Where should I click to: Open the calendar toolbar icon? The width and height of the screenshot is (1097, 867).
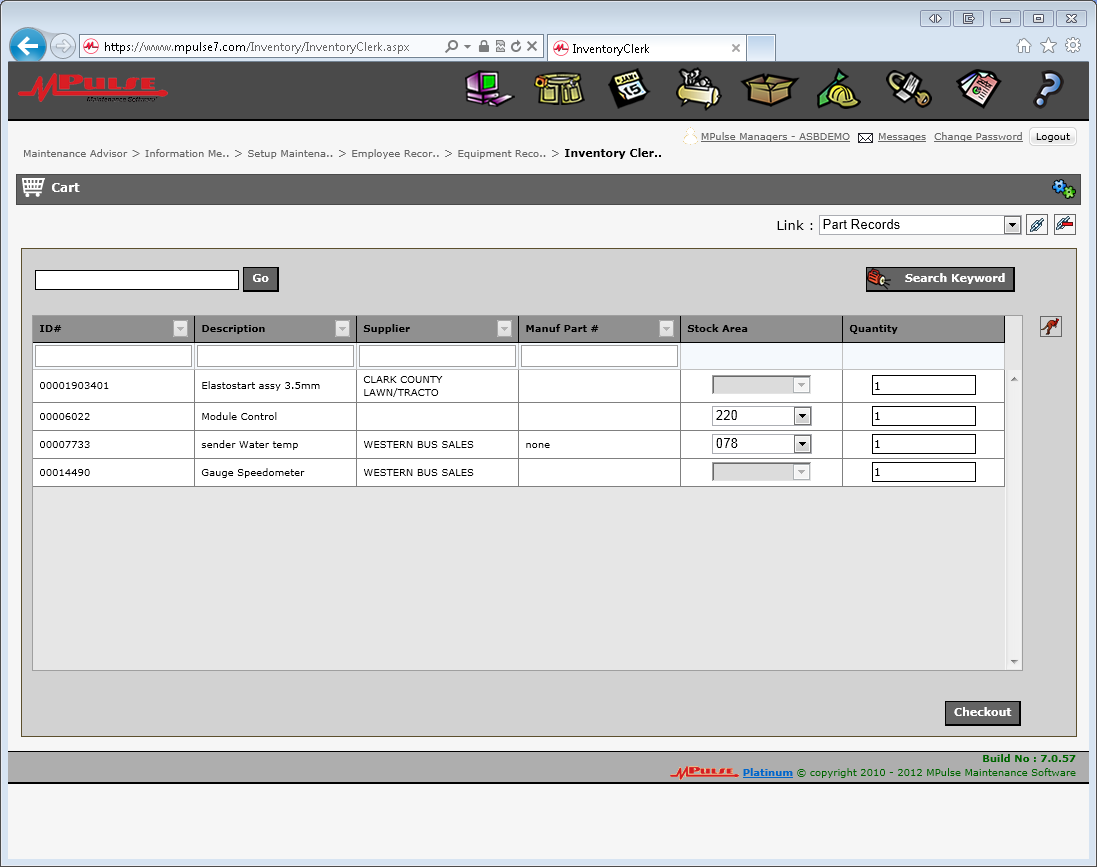click(x=628, y=90)
